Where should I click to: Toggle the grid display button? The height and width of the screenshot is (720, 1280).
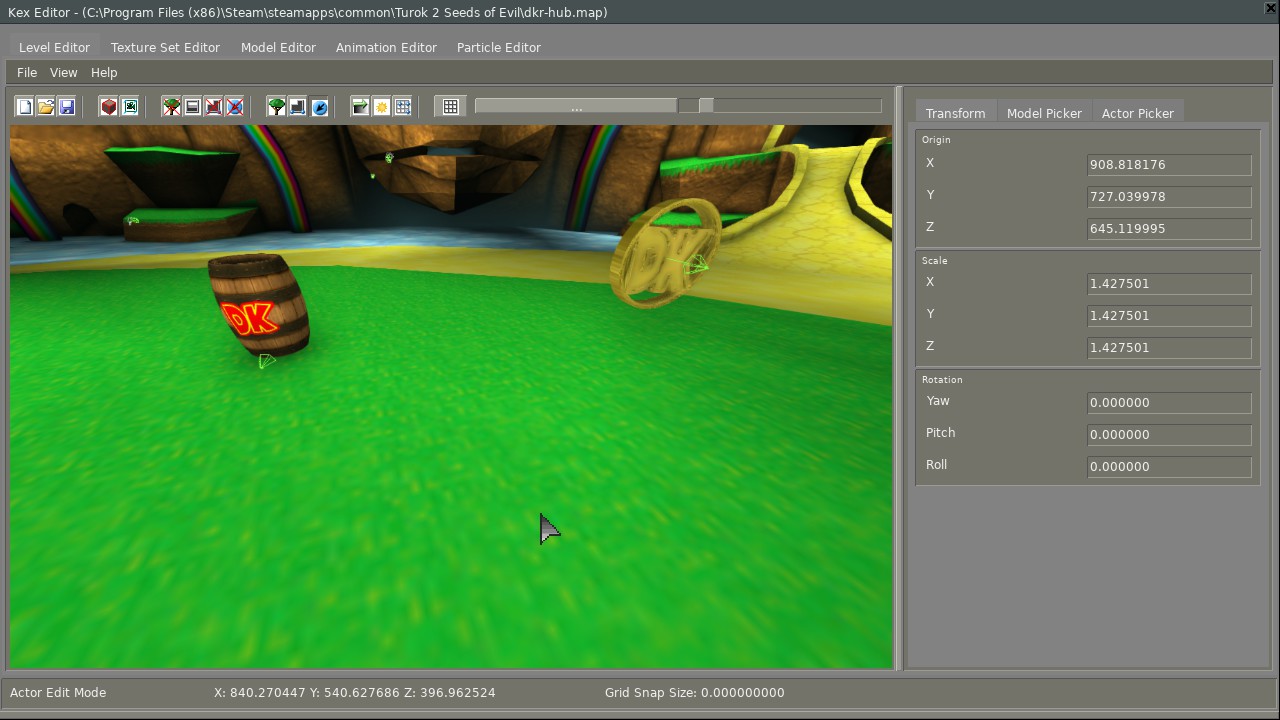point(451,107)
